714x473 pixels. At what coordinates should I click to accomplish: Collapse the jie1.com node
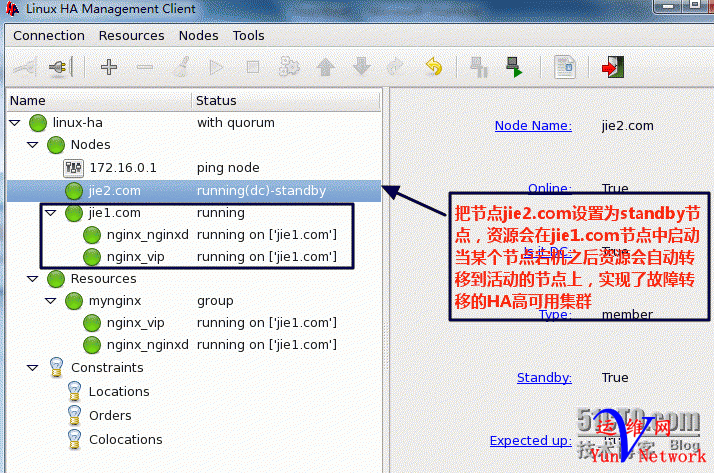click(51, 213)
